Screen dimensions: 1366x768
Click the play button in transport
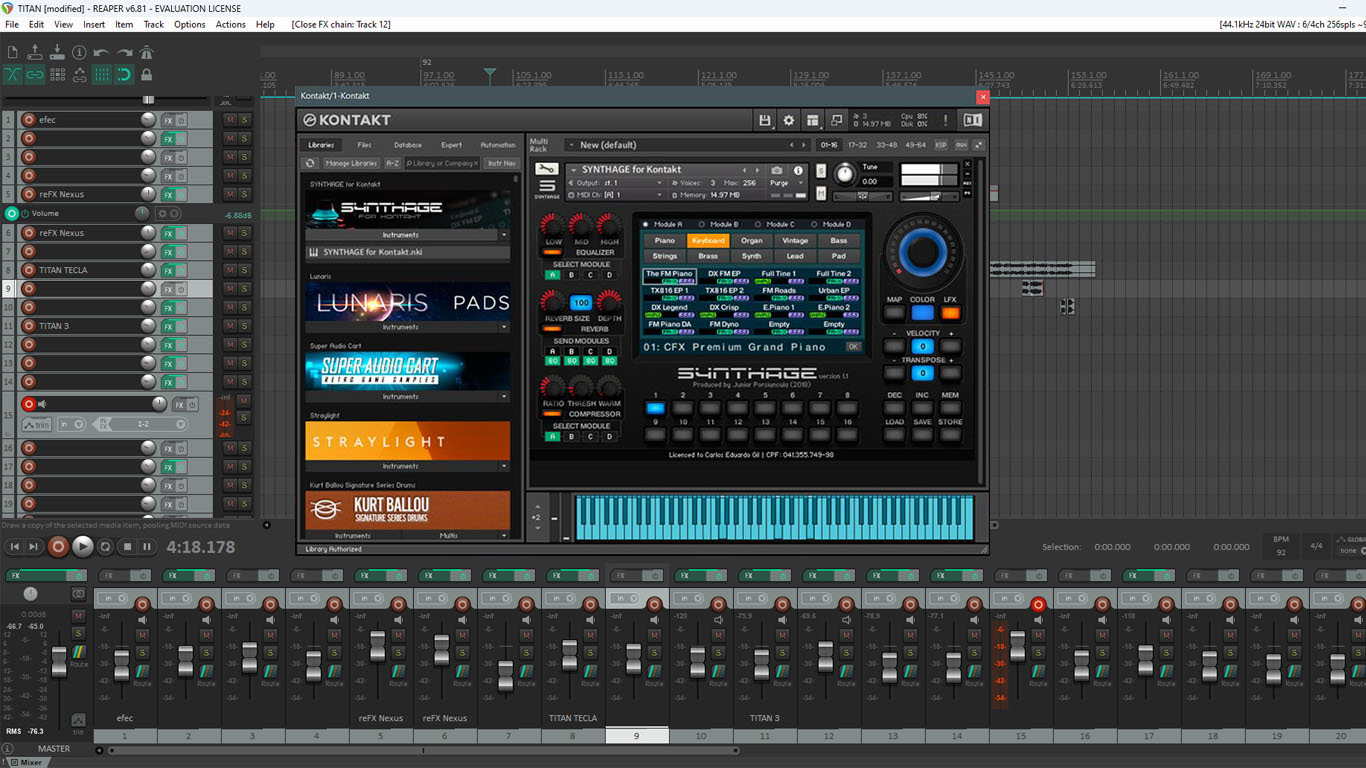pyautogui.click(x=83, y=546)
